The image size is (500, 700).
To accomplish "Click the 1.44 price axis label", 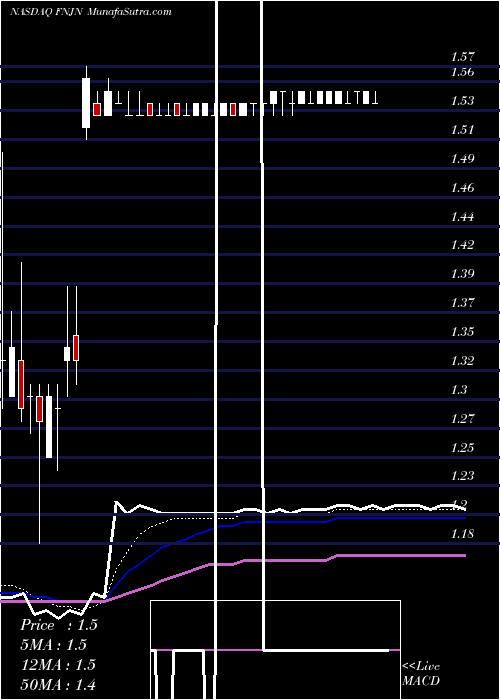I will (x=462, y=217).
